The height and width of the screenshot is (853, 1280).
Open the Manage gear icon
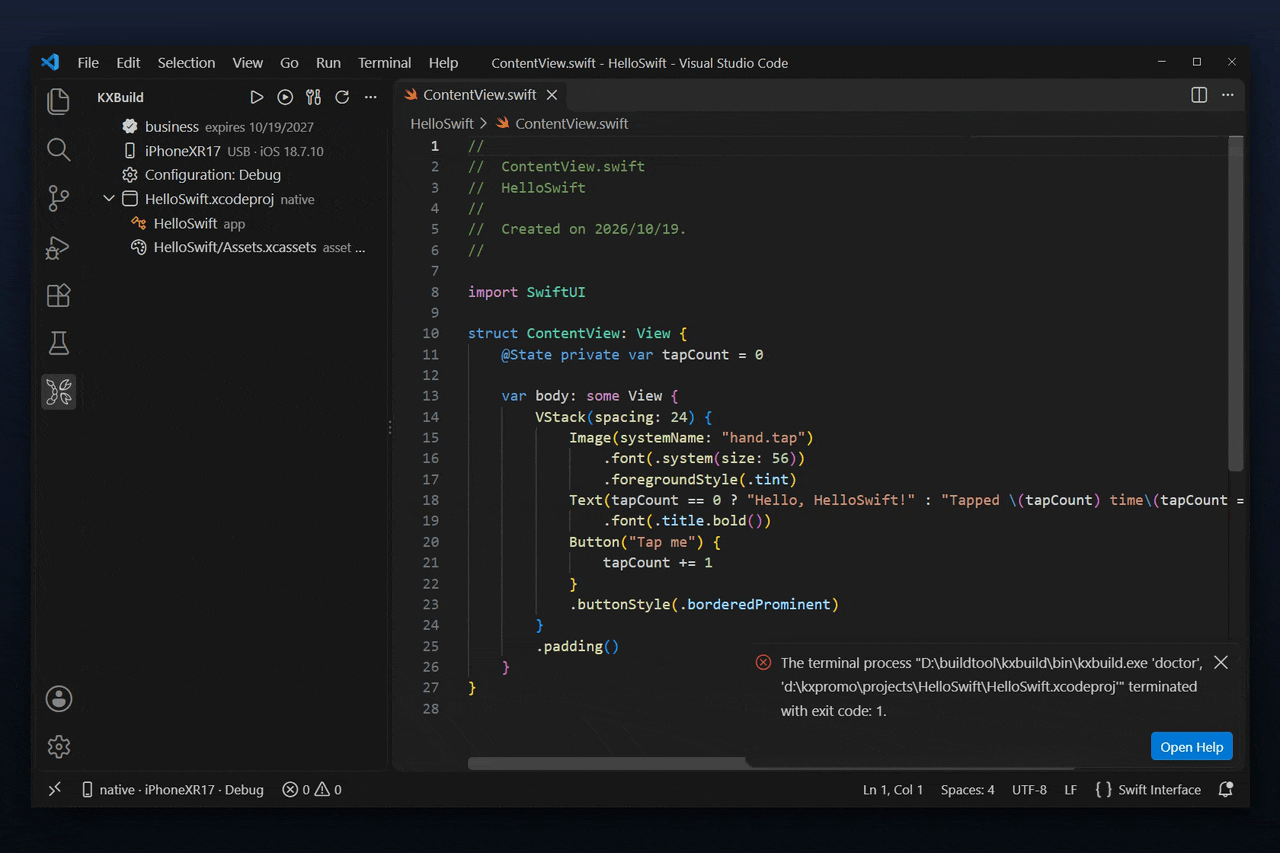[x=59, y=746]
